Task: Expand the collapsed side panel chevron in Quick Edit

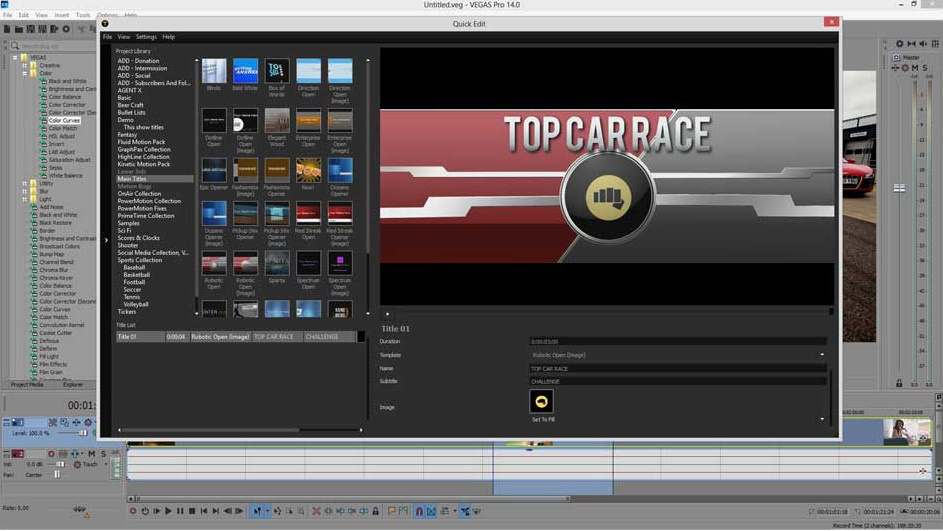Action: pos(106,241)
